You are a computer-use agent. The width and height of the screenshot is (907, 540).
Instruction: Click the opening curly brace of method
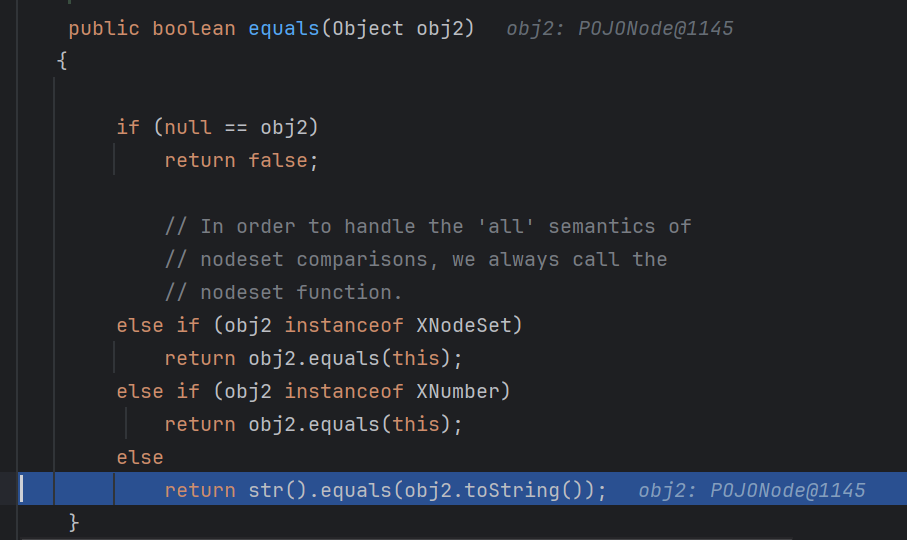pyautogui.click(x=62, y=61)
